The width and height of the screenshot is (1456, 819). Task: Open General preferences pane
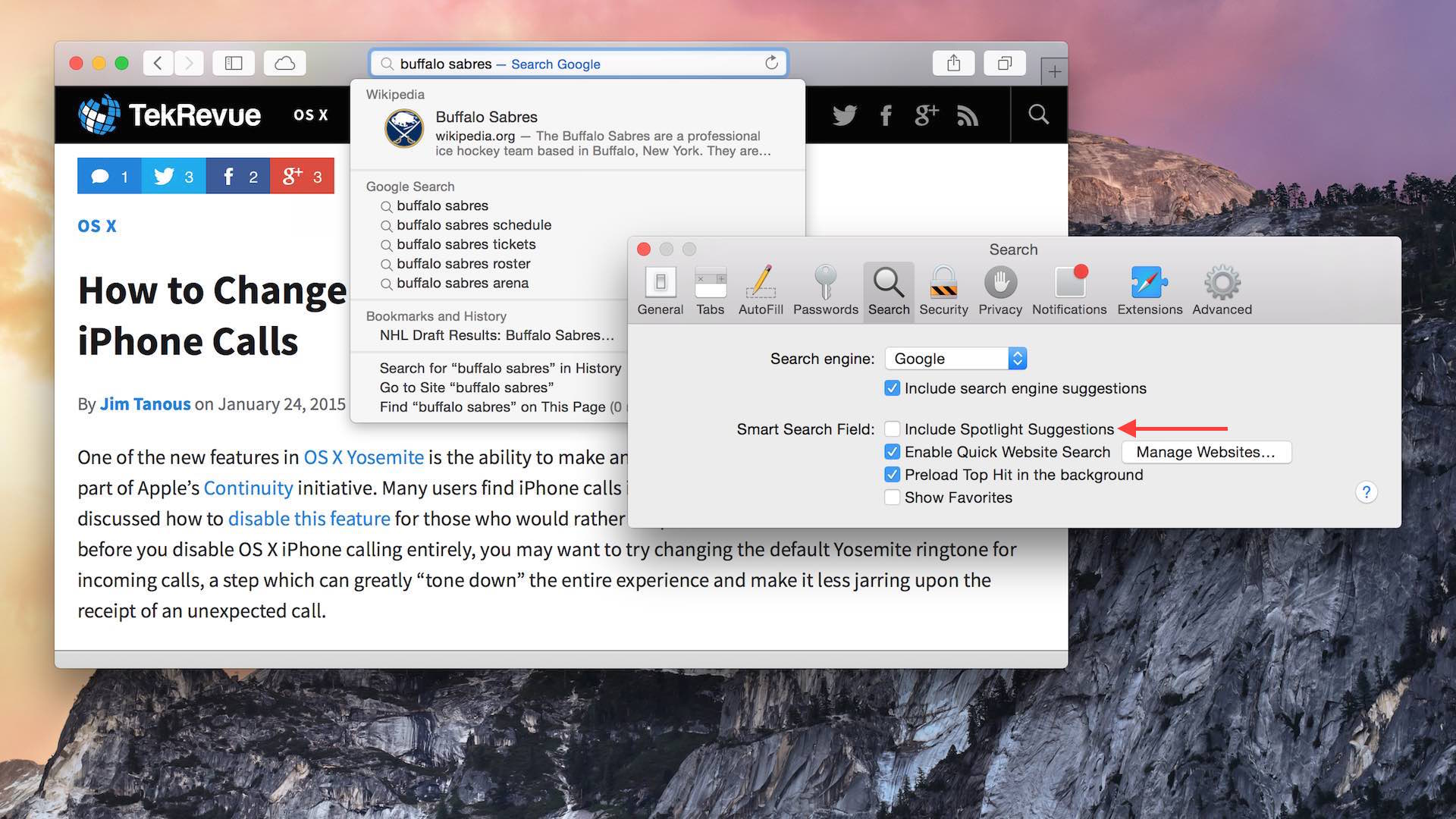point(661,291)
